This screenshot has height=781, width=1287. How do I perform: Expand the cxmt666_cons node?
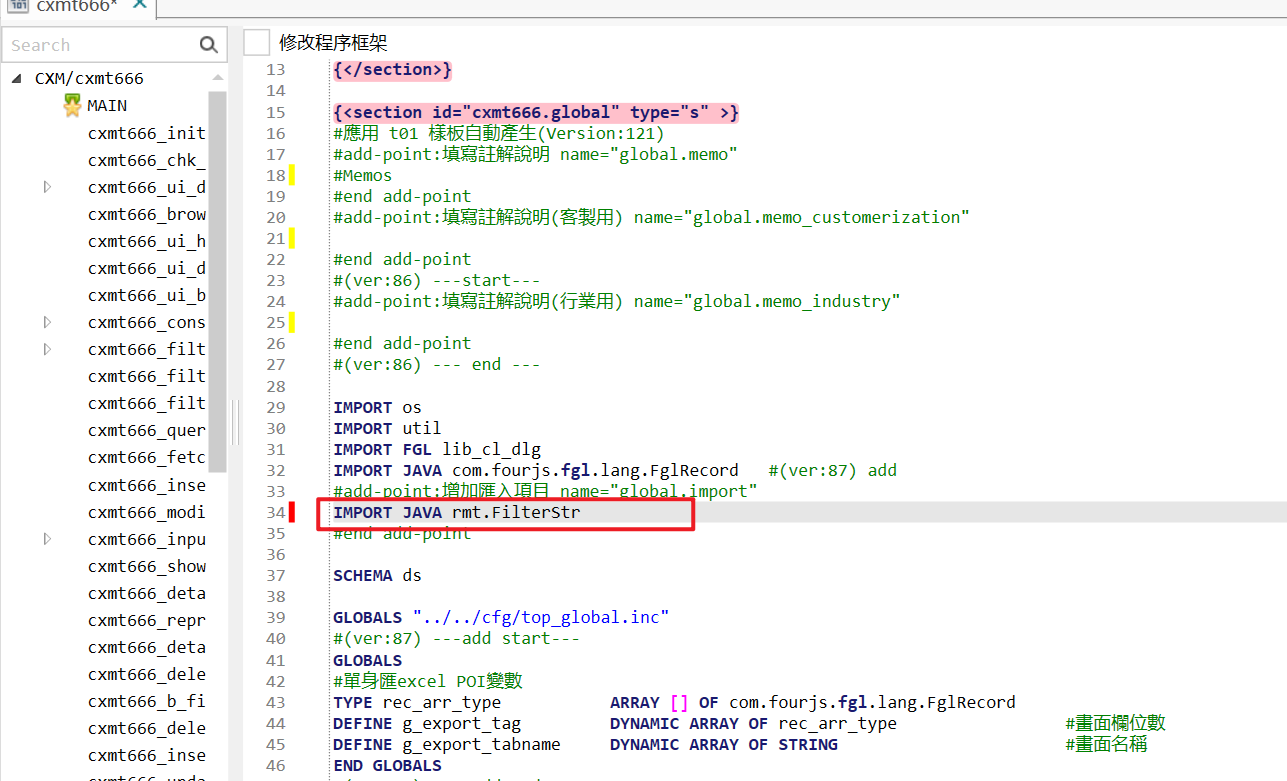pyautogui.click(x=45, y=321)
